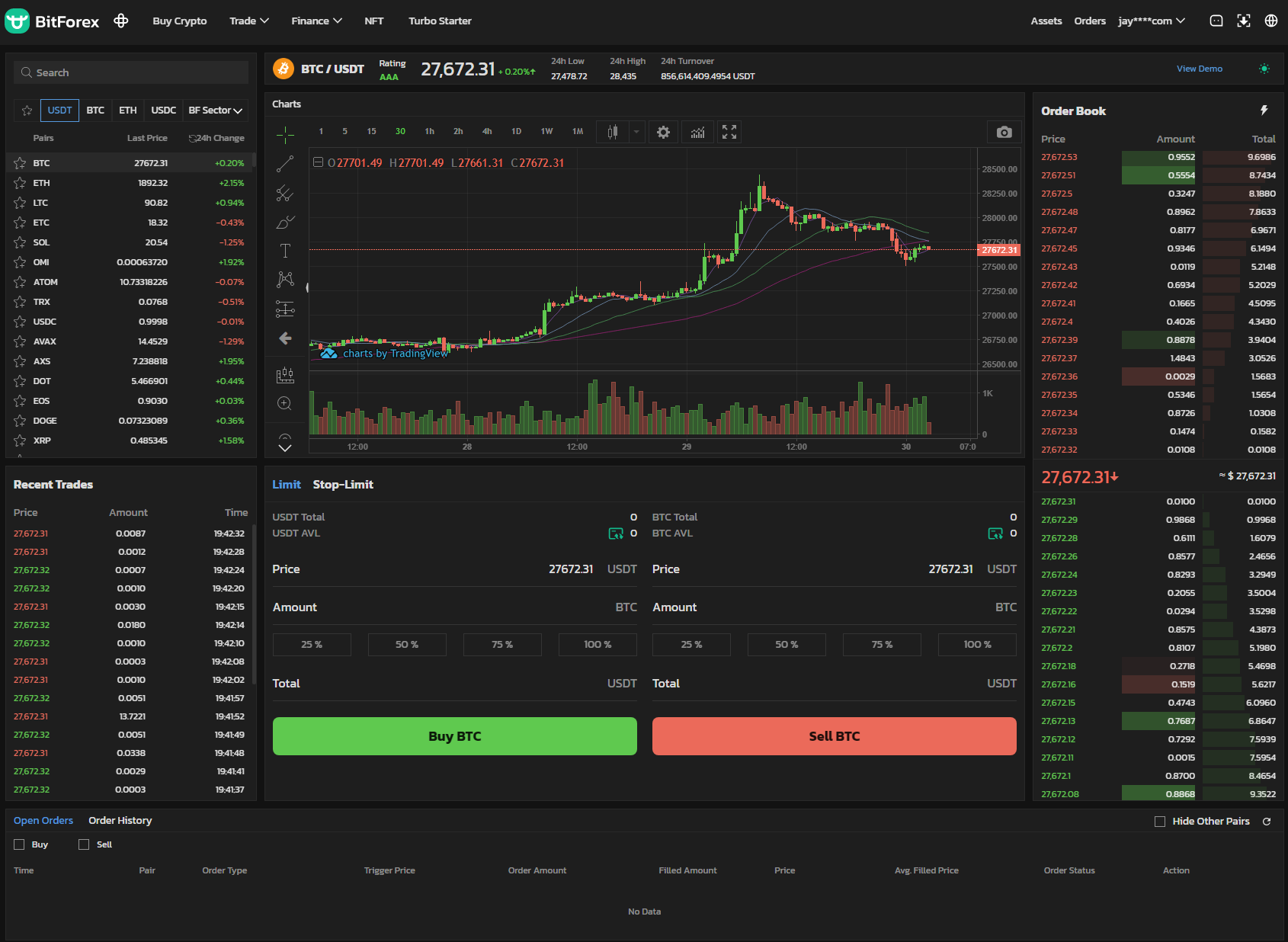Take a chart snapshot with camera
Viewport: 1288px width, 942px height.
point(1004,132)
